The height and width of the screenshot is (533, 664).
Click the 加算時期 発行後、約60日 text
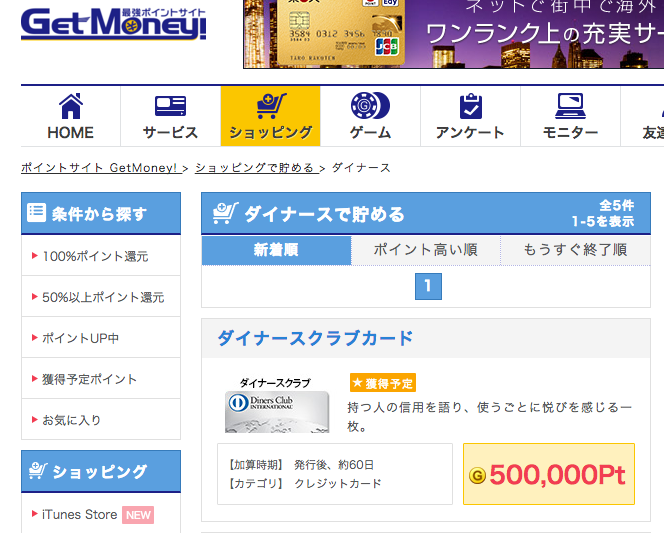(x=301, y=465)
